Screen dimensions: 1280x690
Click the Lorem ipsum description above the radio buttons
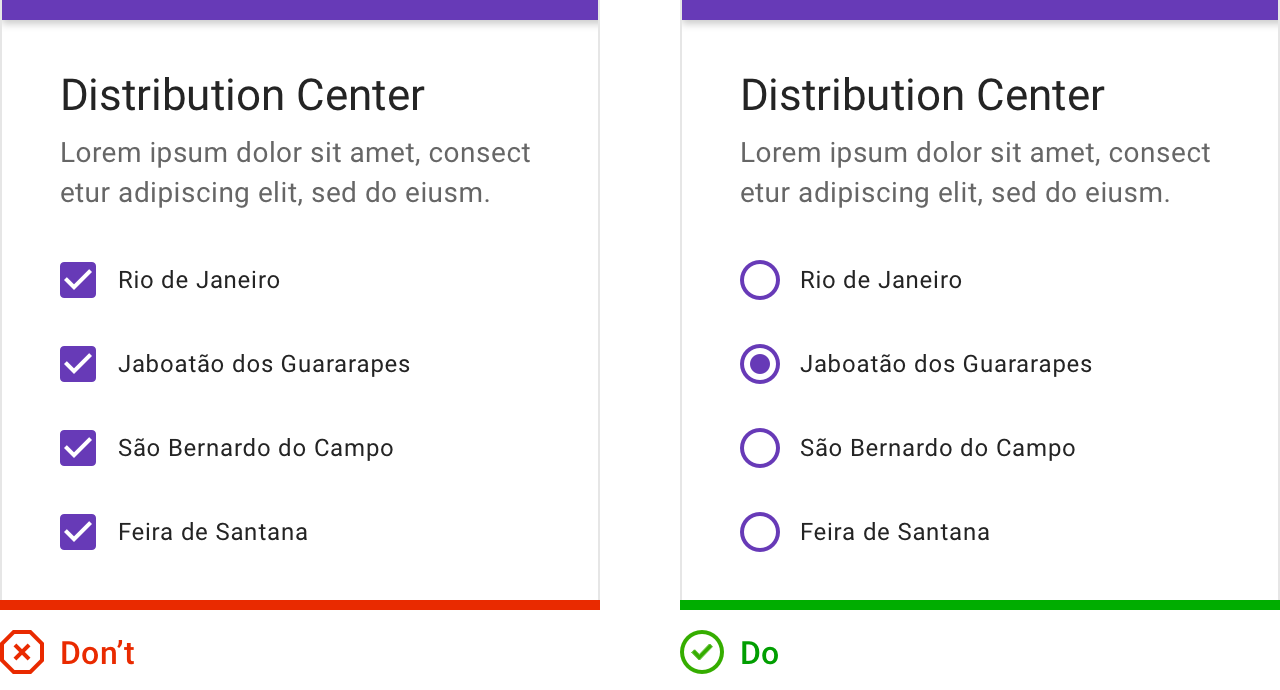coord(975,172)
